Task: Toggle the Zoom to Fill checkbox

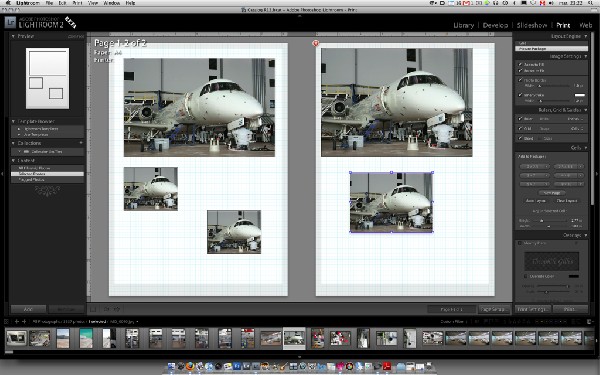Action: click(520, 65)
